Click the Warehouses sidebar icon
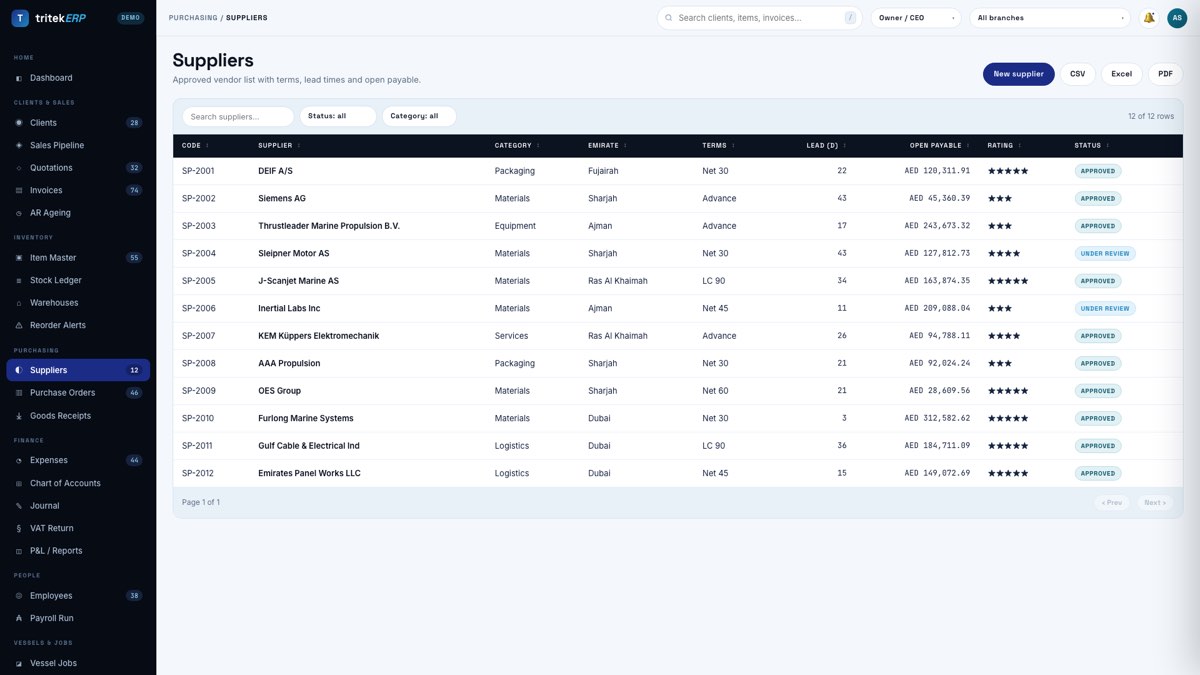 pos(19,303)
